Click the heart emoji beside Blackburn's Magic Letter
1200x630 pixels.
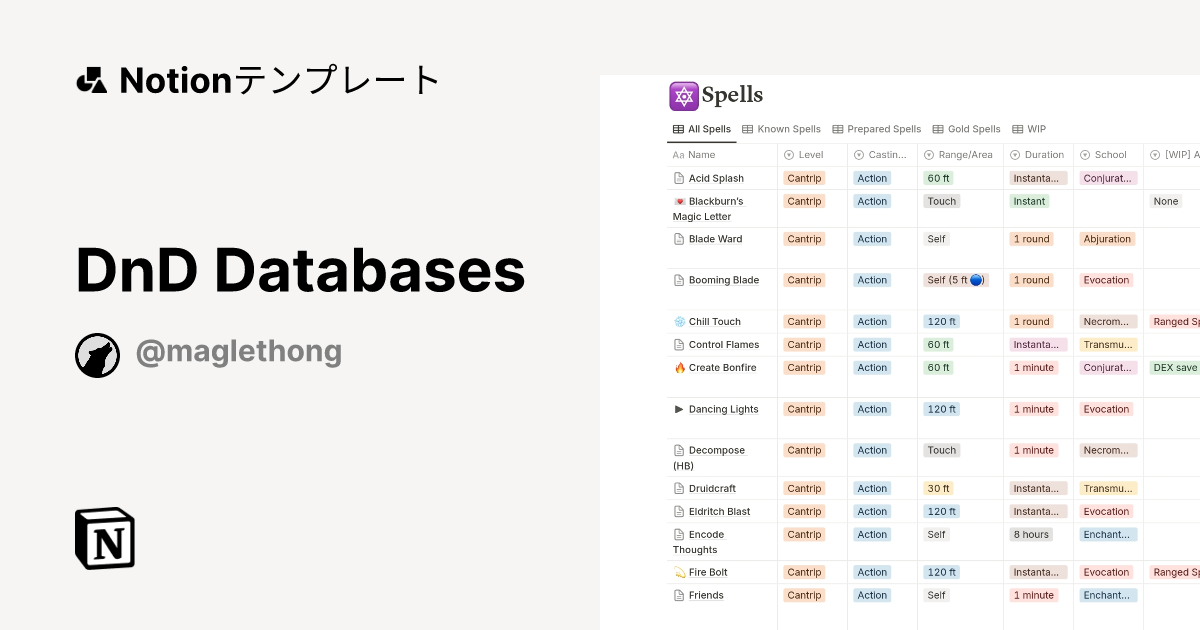click(680, 201)
